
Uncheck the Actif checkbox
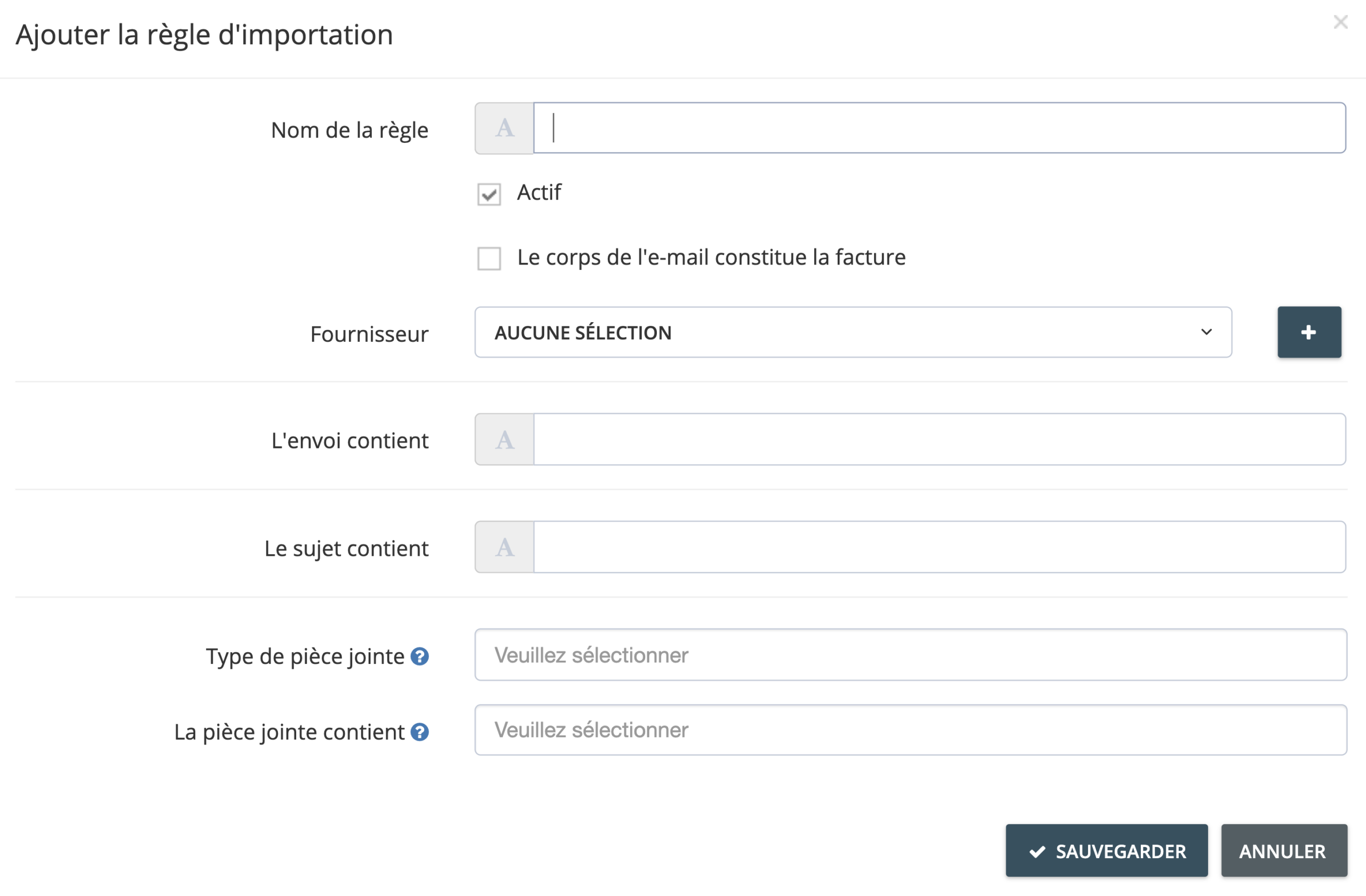(489, 195)
